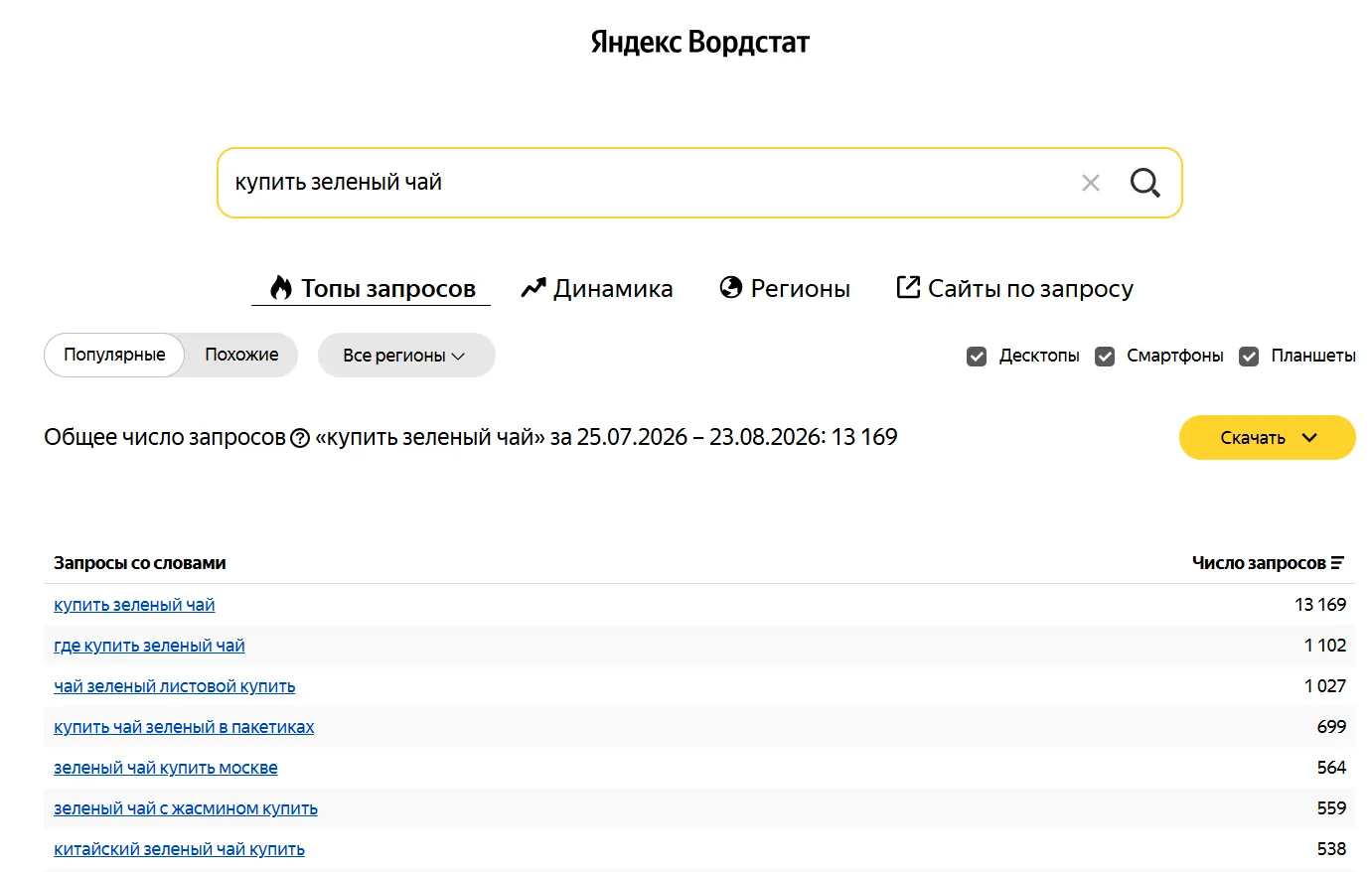Image resolution: width=1372 pixels, height=872 pixels.
Task: Open зеленый чай купить москве link
Action: coord(166,768)
